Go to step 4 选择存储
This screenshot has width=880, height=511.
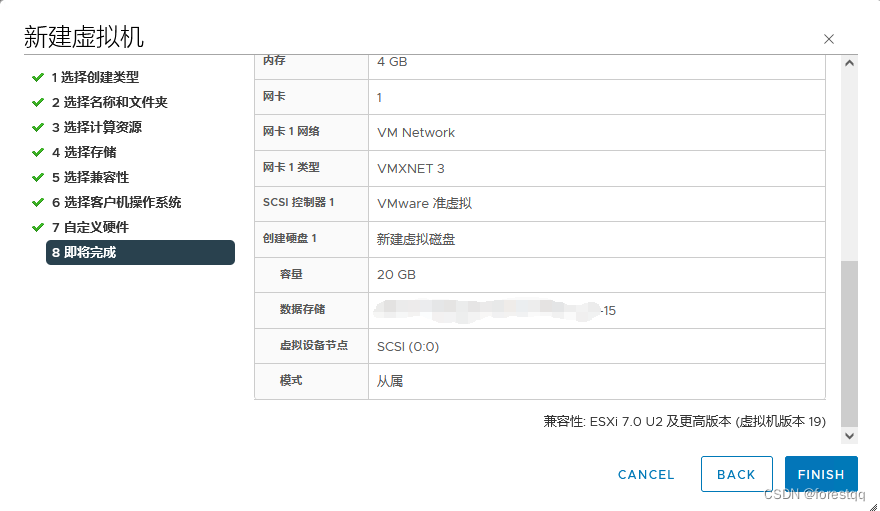[x=84, y=152]
